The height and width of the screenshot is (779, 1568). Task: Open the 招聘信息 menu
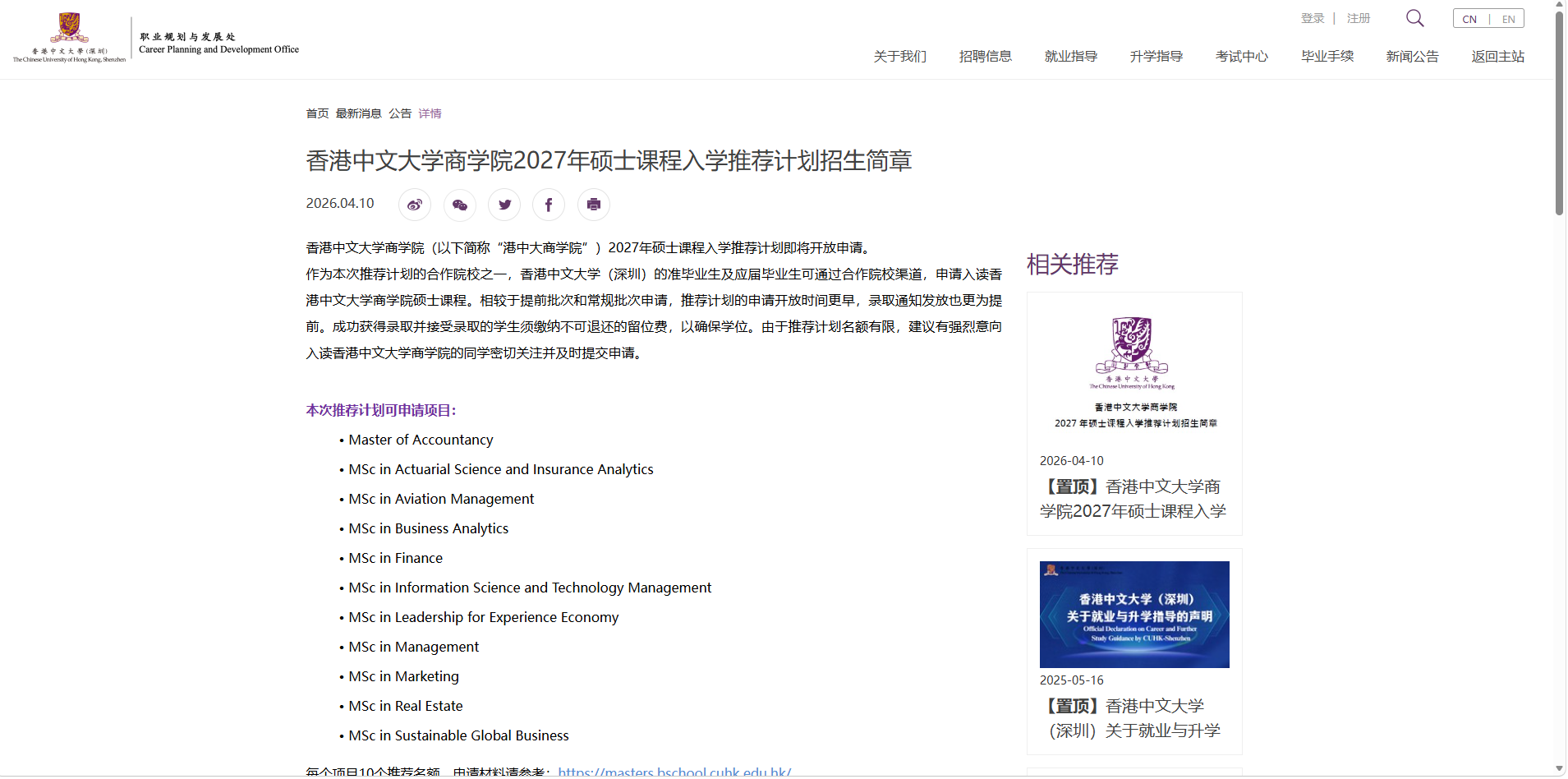click(x=985, y=57)
